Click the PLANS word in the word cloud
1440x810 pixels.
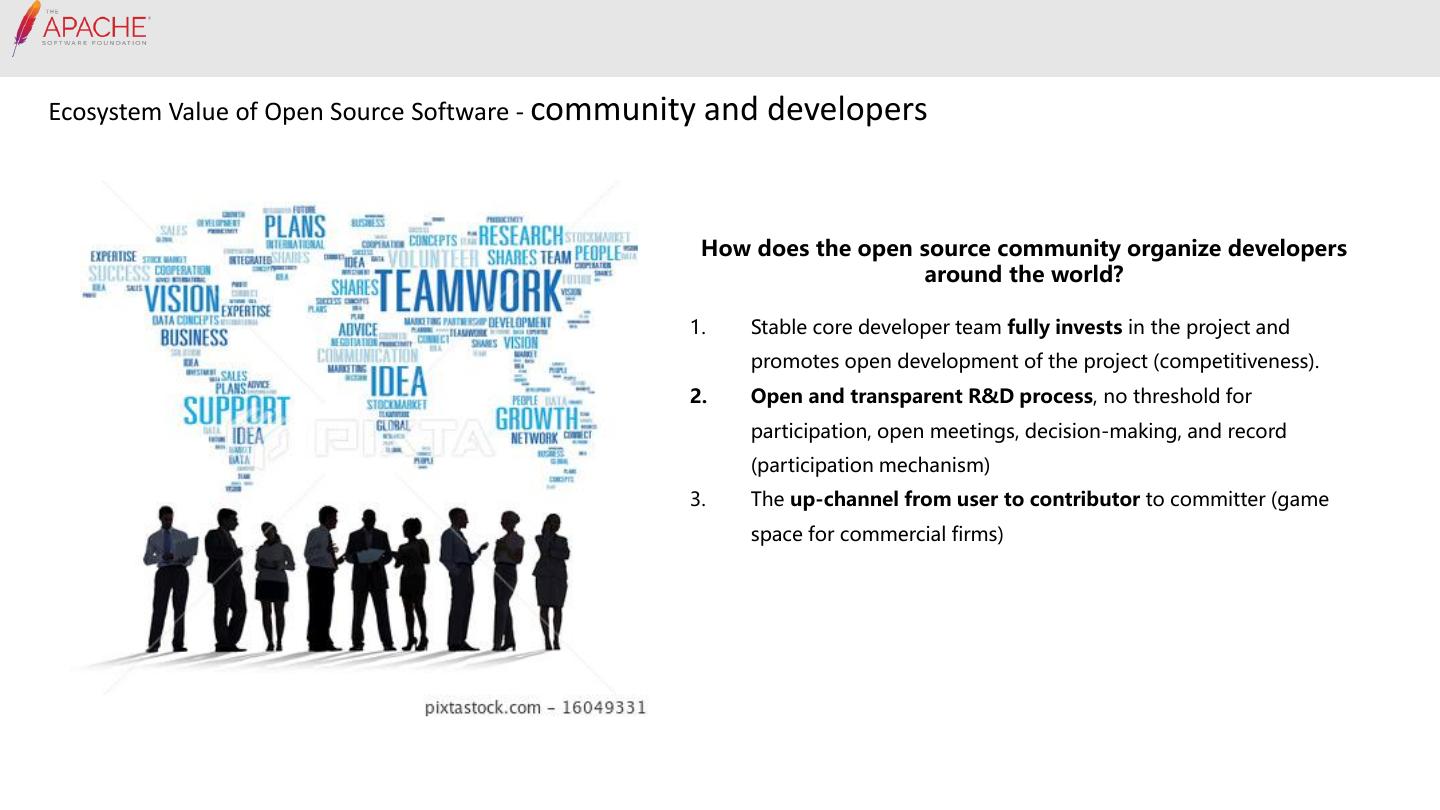[x=295, y=225]
